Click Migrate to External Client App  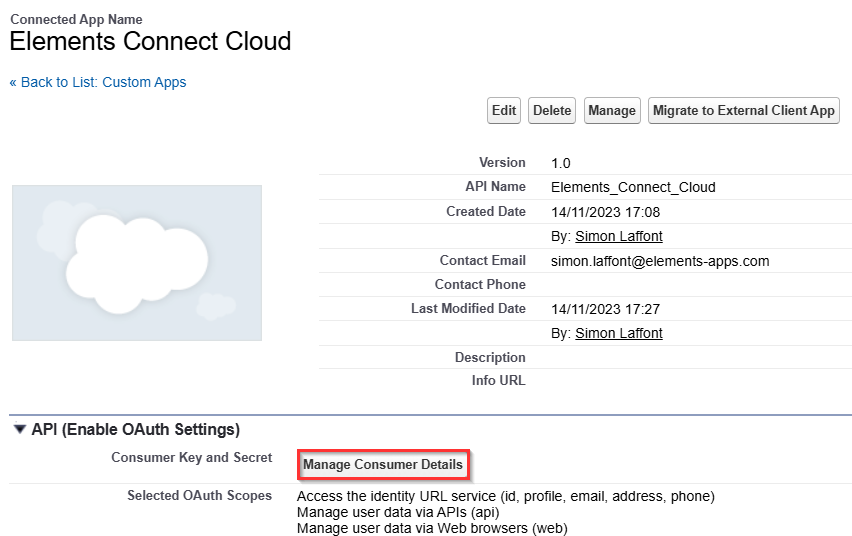pyautogui.click(x=744, y=111)
